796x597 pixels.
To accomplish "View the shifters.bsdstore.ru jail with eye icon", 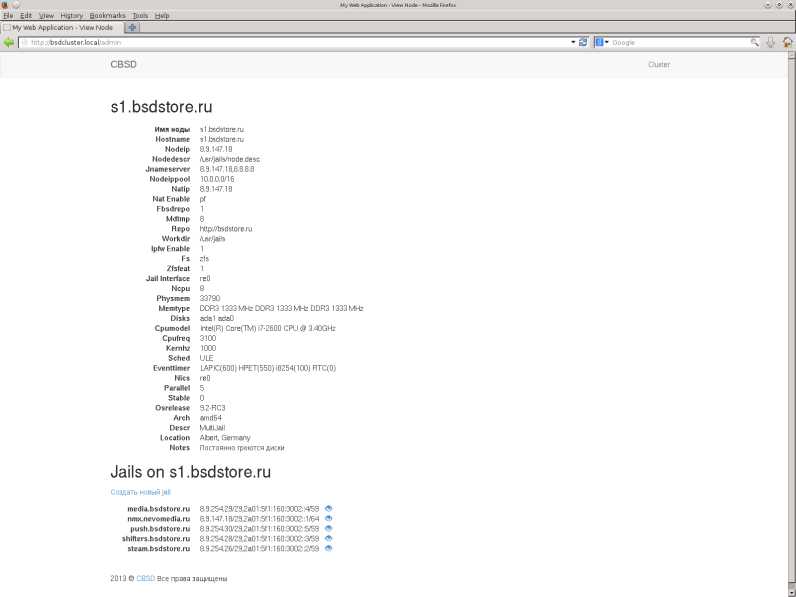I will coord(328,539).
